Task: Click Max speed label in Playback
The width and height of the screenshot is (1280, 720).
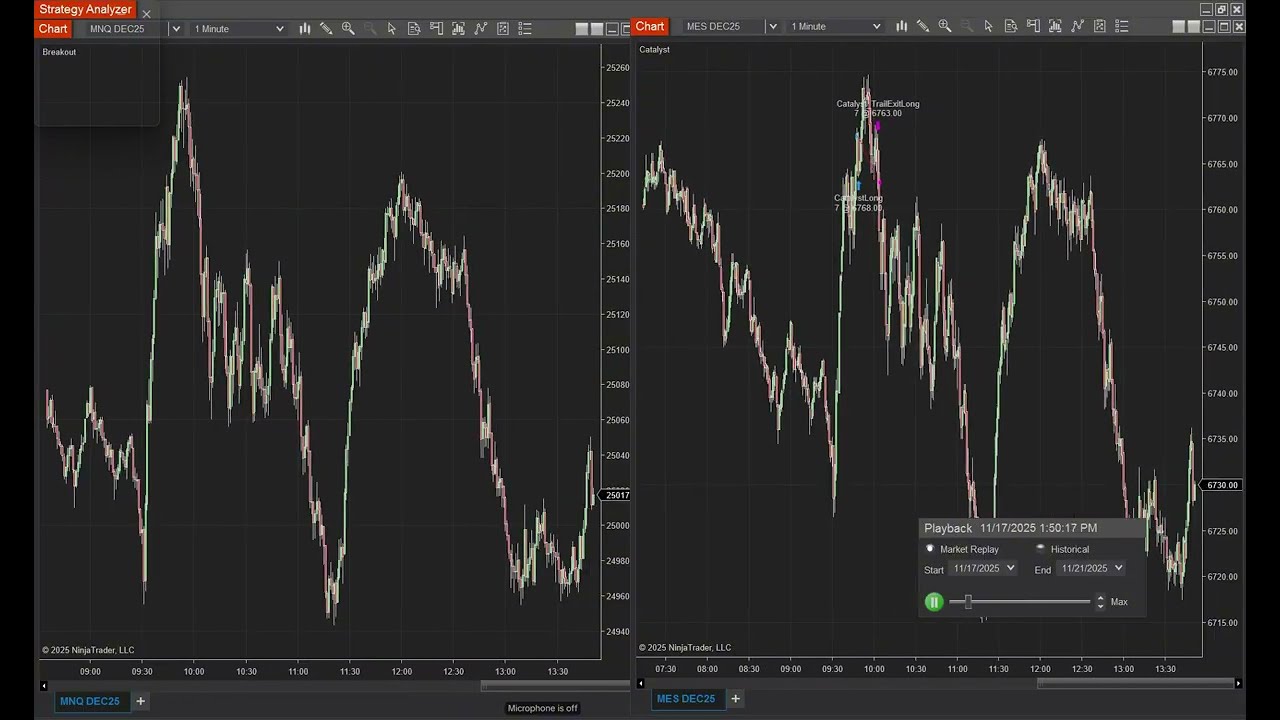Action: (1119, 602)
